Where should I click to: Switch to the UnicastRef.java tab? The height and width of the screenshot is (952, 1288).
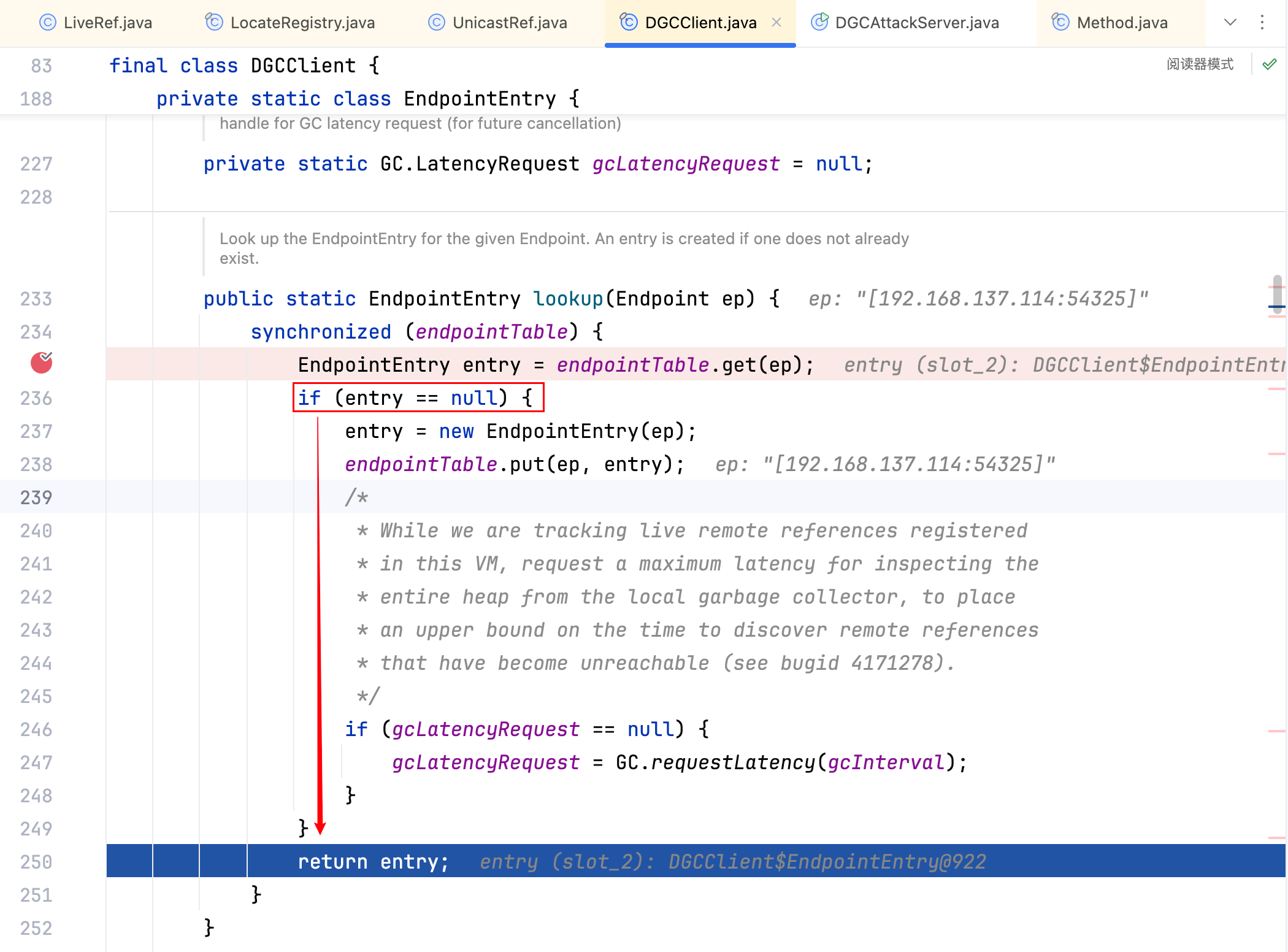coord(509,23)
